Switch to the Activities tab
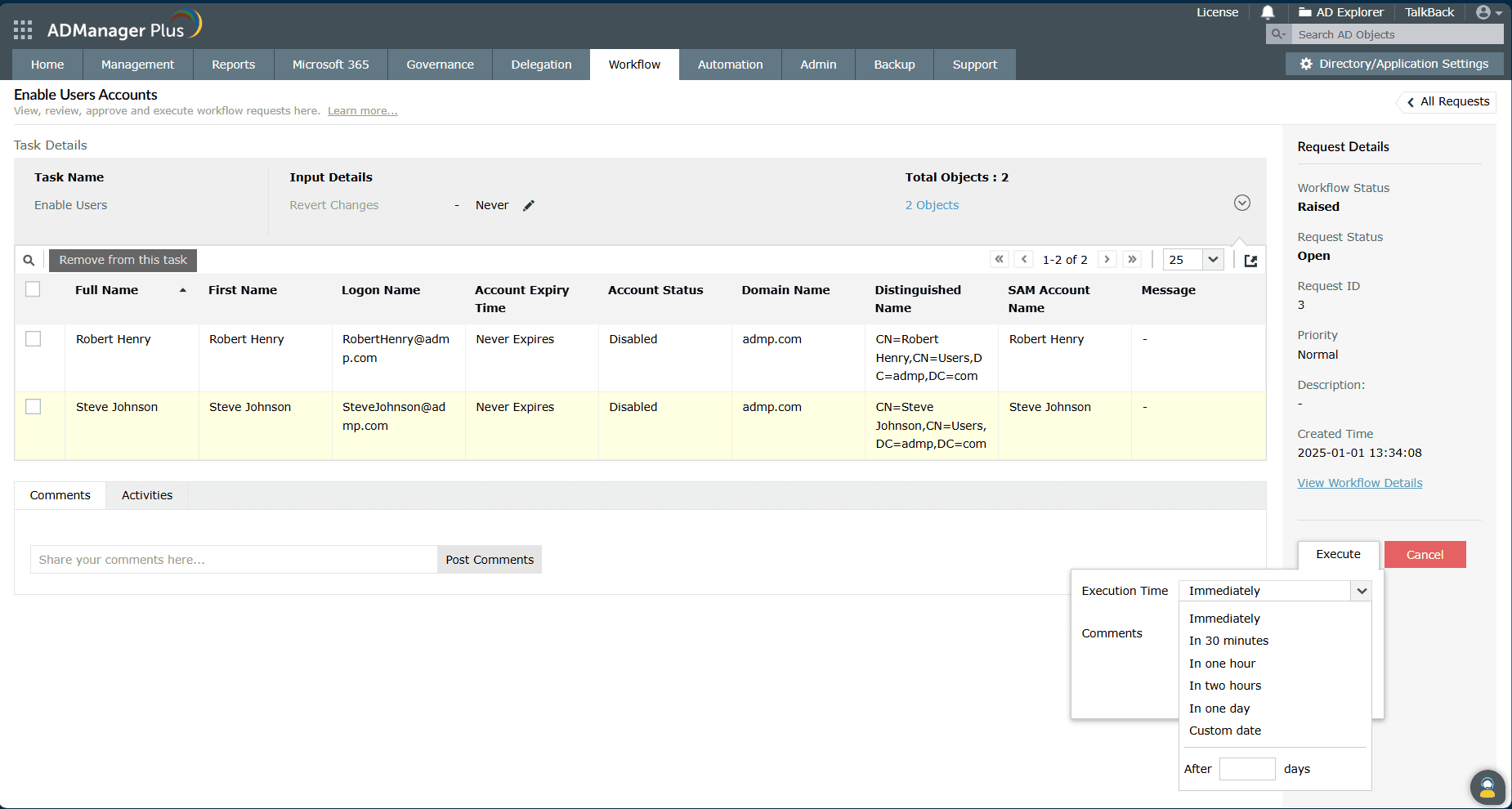Screen dimensions: 1512x809 point(147,495)
